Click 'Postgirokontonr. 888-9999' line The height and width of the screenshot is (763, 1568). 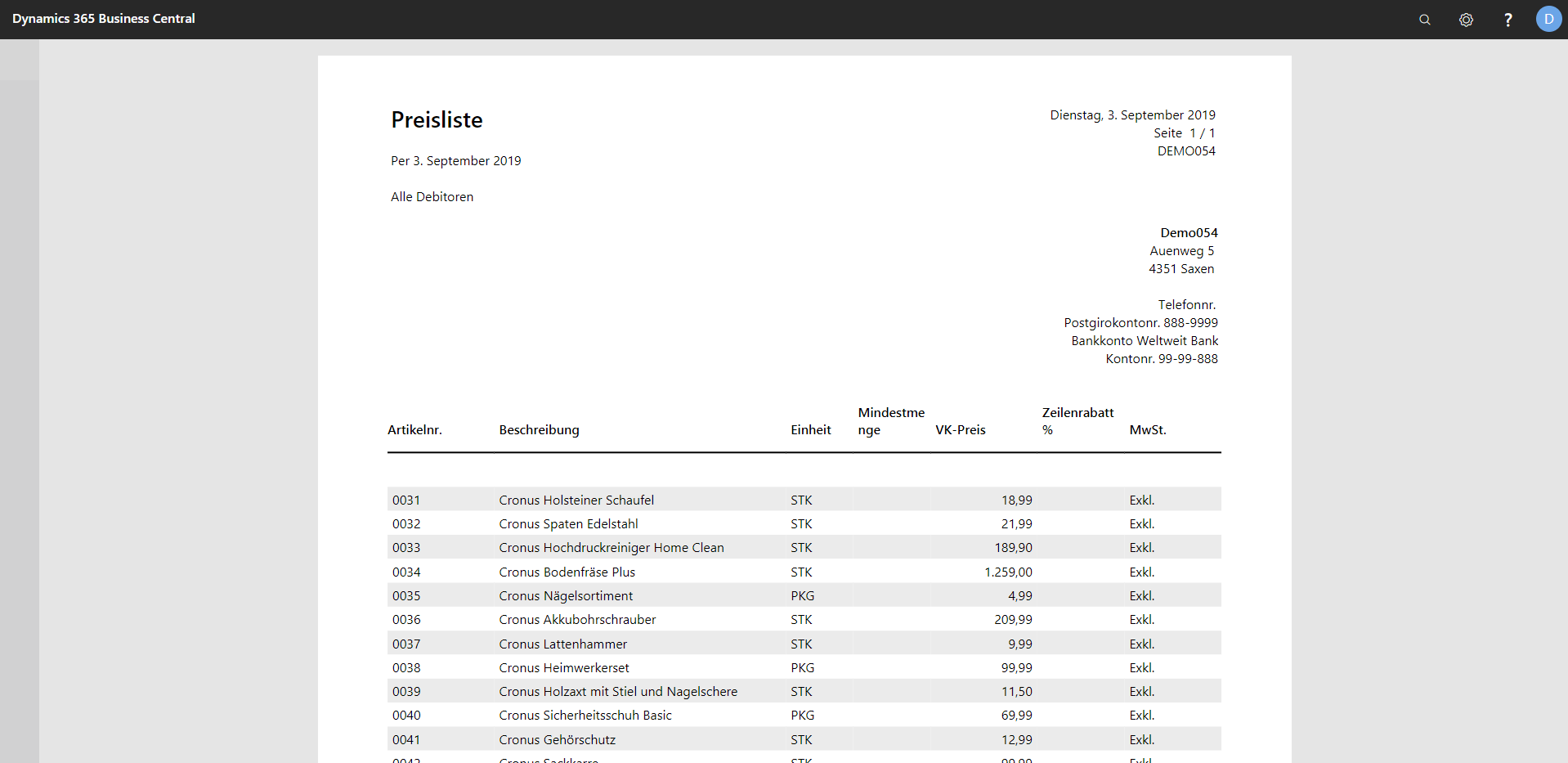point(1140,323)
